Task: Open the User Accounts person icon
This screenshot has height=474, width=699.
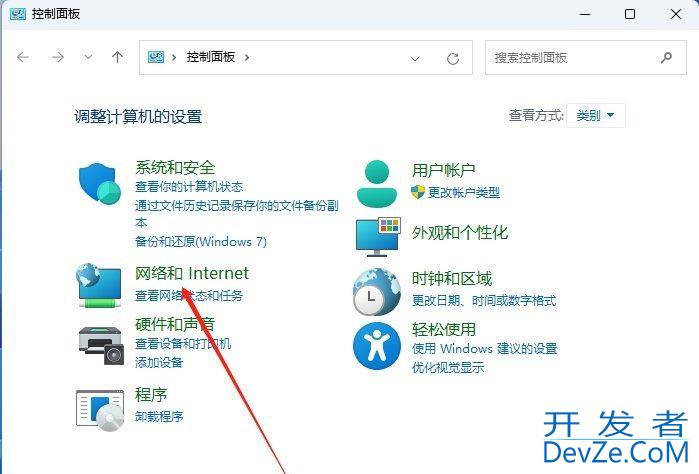Action: 377,184
